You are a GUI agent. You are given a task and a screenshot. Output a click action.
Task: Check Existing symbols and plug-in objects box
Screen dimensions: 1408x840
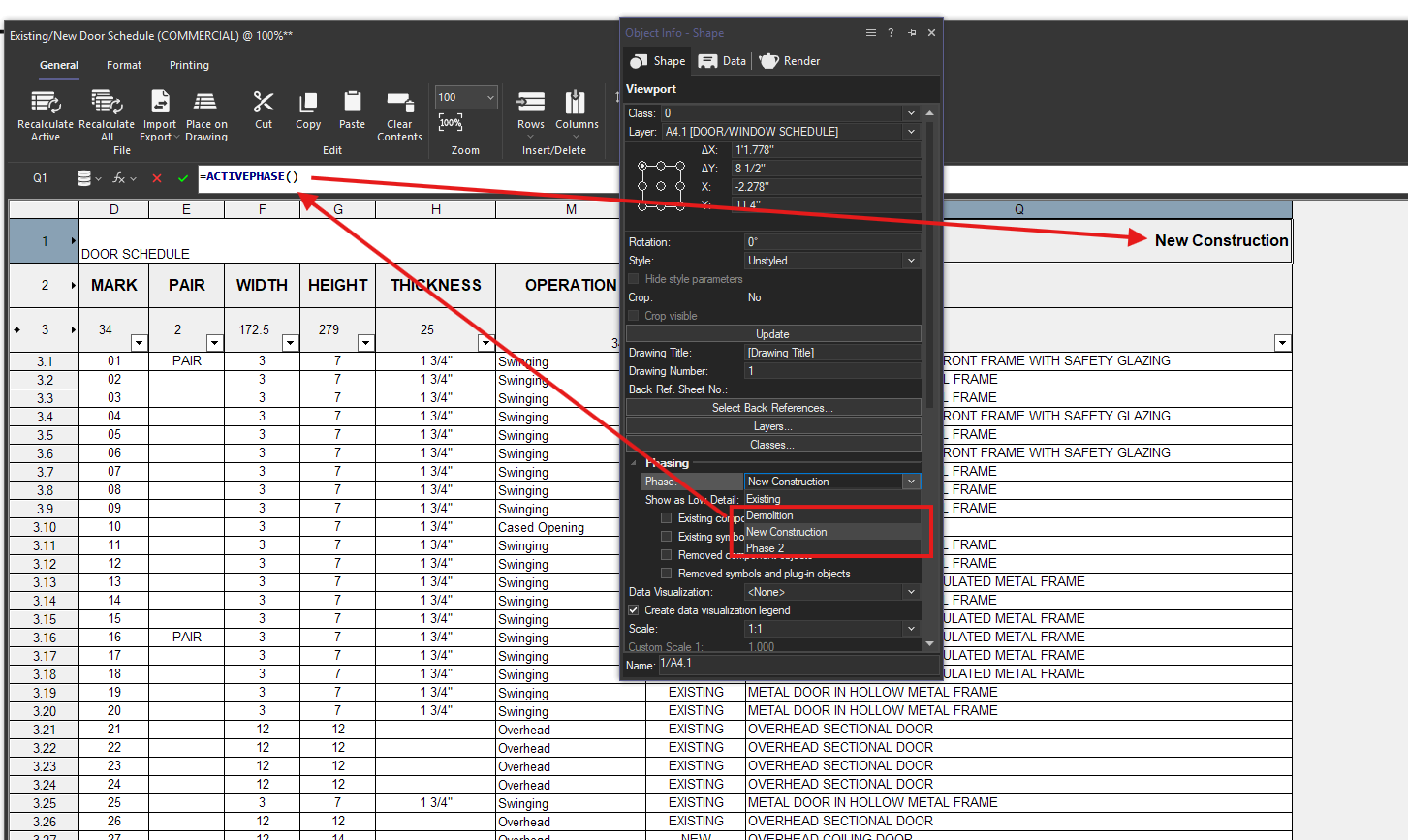[666, 537]
